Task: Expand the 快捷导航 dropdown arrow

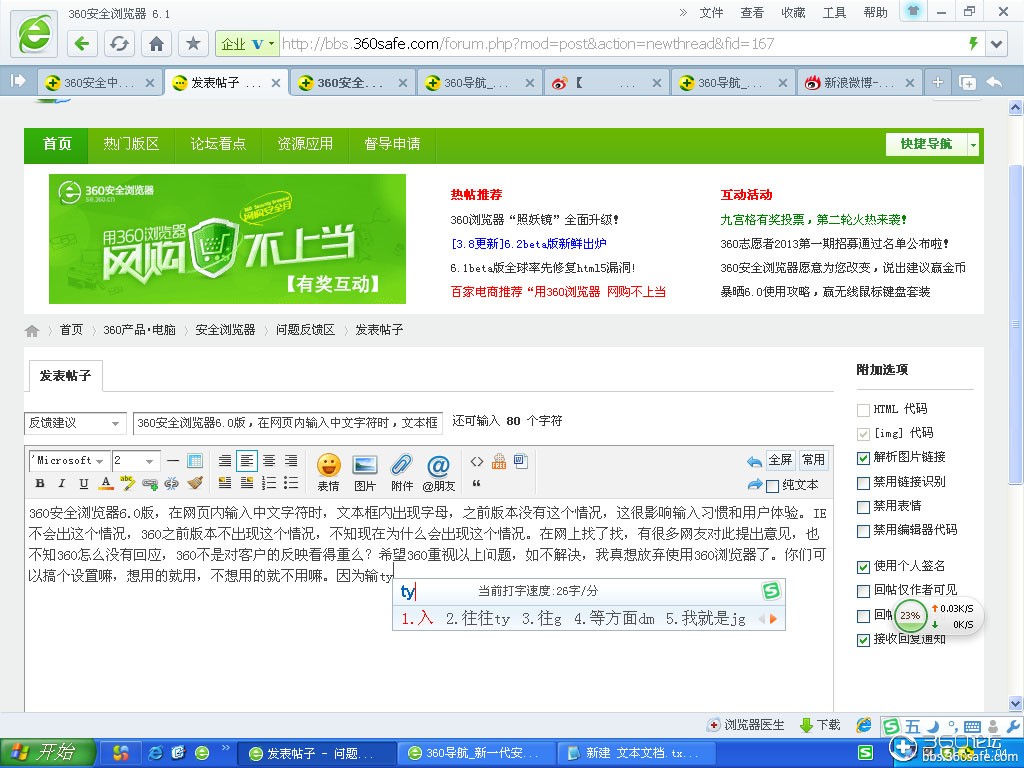Action: pos(973,144)
